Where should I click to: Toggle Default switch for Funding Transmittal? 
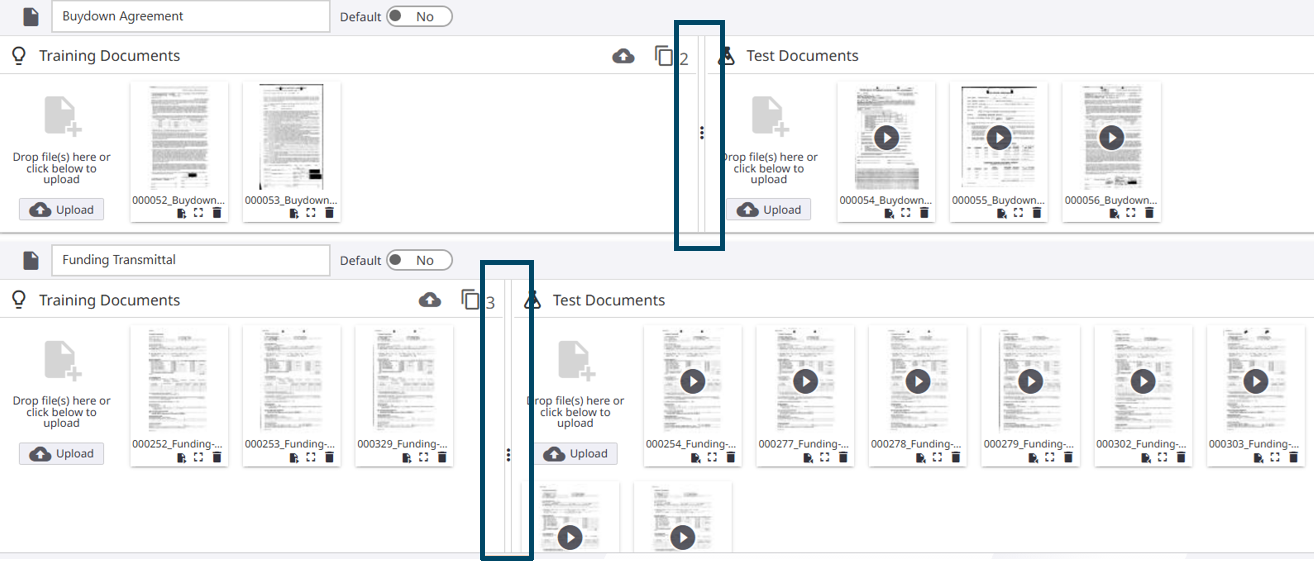coord(419,260)
